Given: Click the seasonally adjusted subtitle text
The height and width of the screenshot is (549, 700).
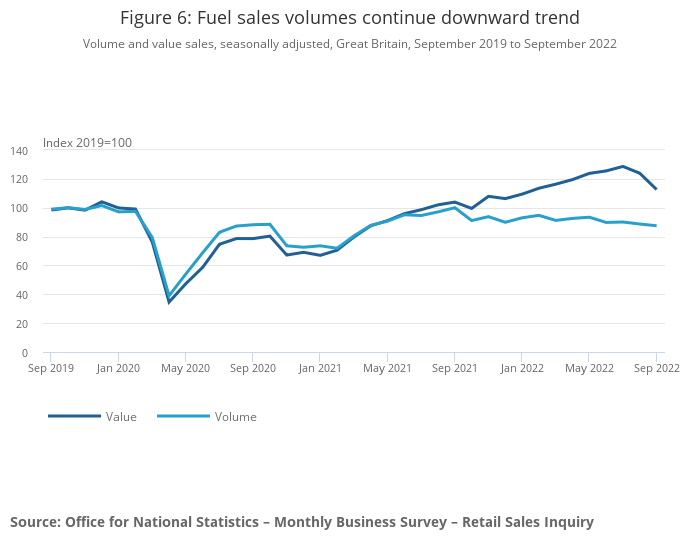Looking at the screenshot, I should [x=350, y=44].
